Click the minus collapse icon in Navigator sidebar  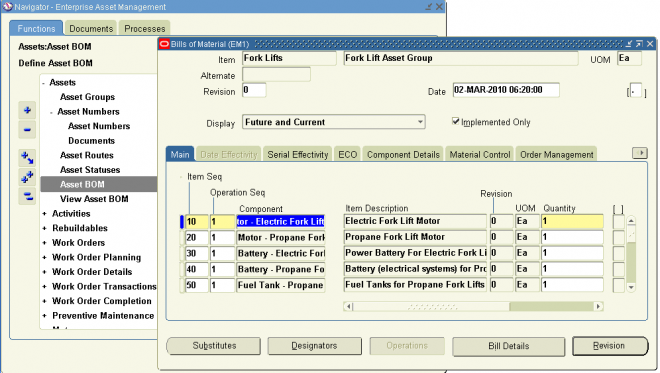(27, 130)
